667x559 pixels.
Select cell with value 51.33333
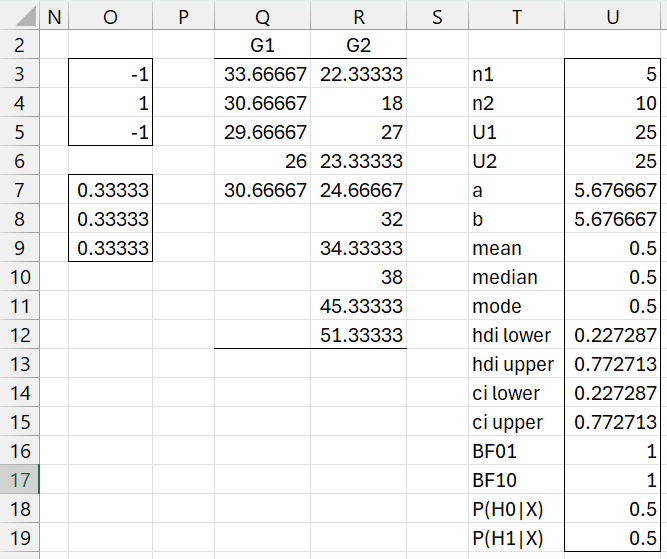pyautogui.click(x=358, y=335)
